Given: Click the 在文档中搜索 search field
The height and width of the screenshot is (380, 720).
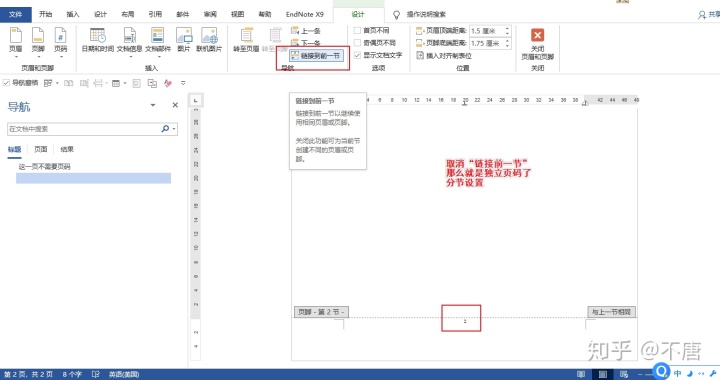Looking at the screenshot, I should coord(84,129).
